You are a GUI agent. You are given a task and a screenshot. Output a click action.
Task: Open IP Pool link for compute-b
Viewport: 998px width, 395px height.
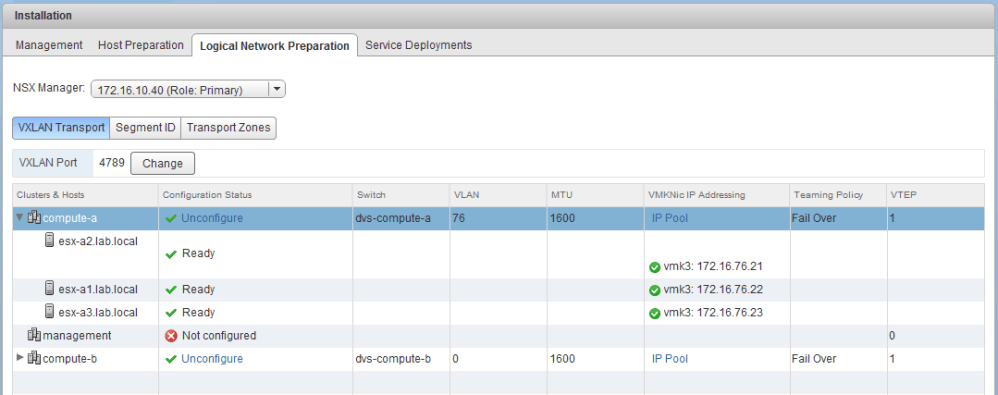(x=670, y=359)
